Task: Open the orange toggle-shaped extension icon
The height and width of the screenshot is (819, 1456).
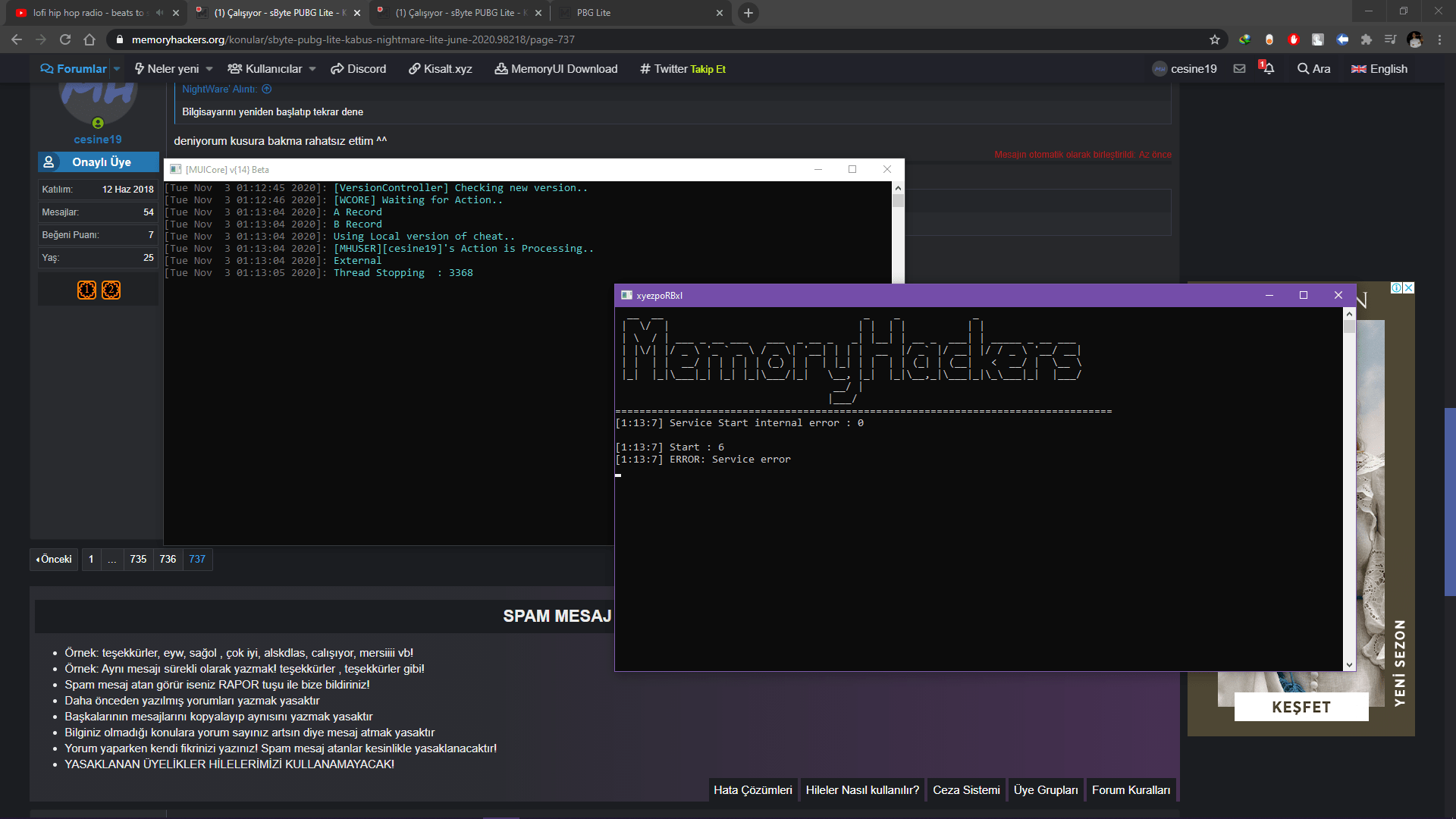Action: click(1269, 39)
